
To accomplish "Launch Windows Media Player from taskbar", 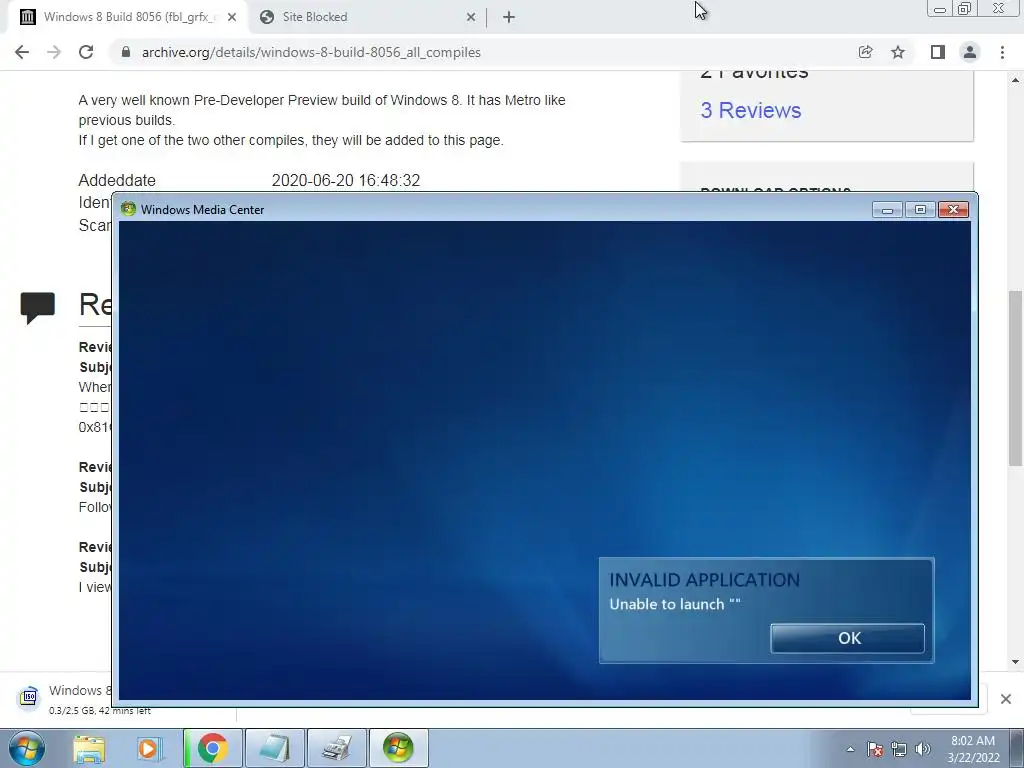I will point(149,748).
